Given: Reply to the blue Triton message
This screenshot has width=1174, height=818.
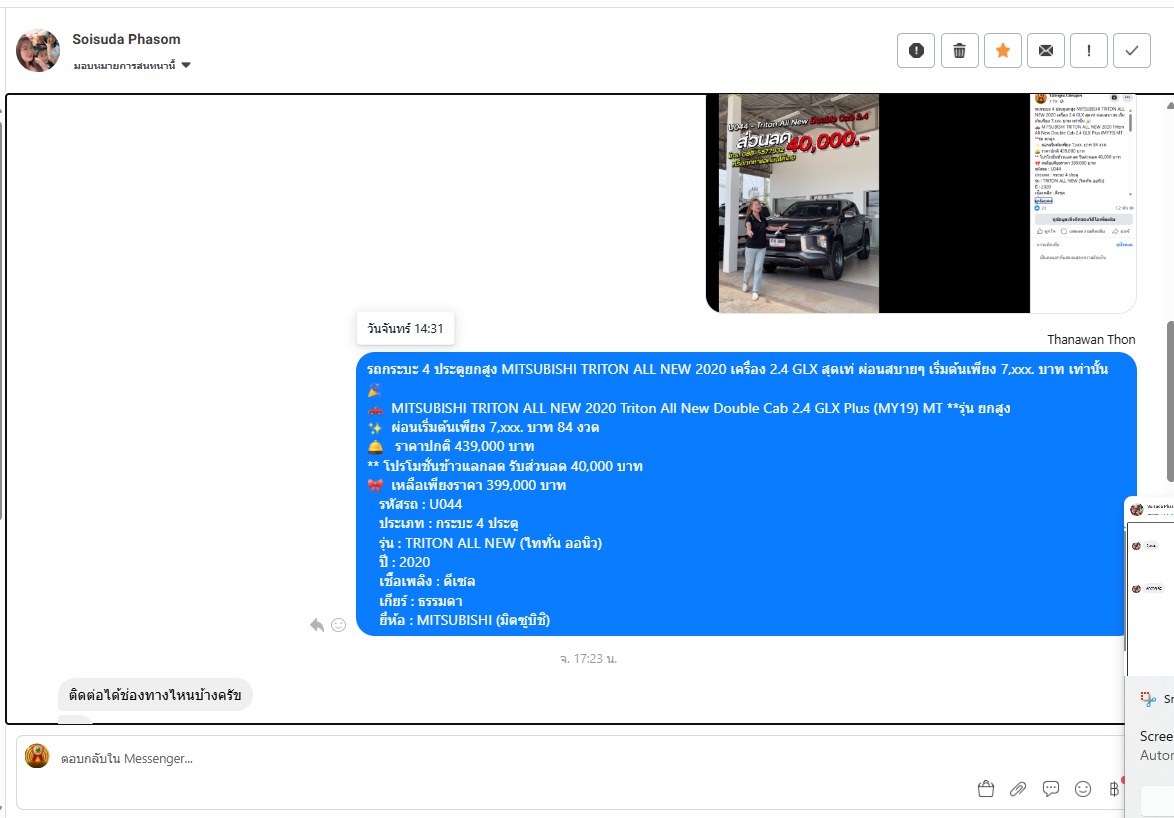Looking at the screenshot, I should tap(317, 625).
